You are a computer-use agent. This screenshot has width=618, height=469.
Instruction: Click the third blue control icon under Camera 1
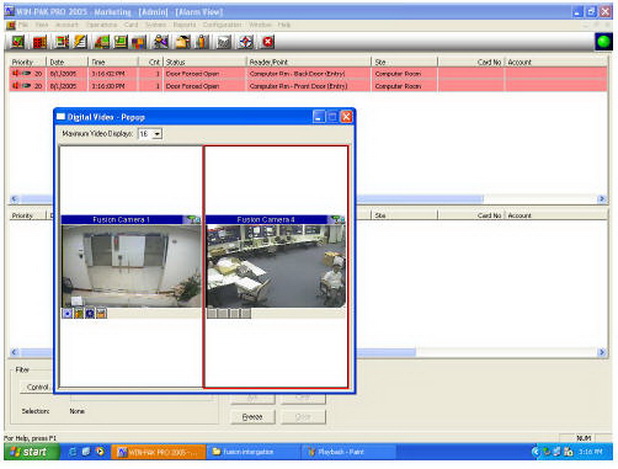[x=90, y=313]
